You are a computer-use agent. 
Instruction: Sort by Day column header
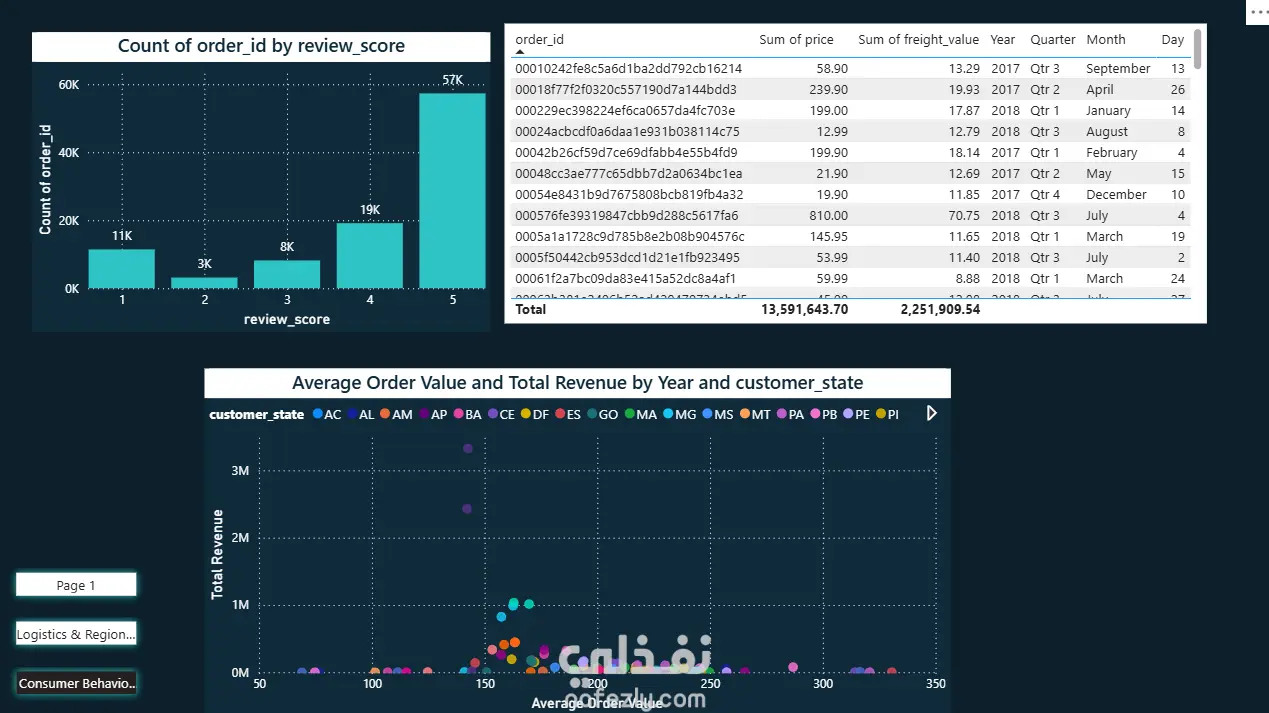(1173, 40)
